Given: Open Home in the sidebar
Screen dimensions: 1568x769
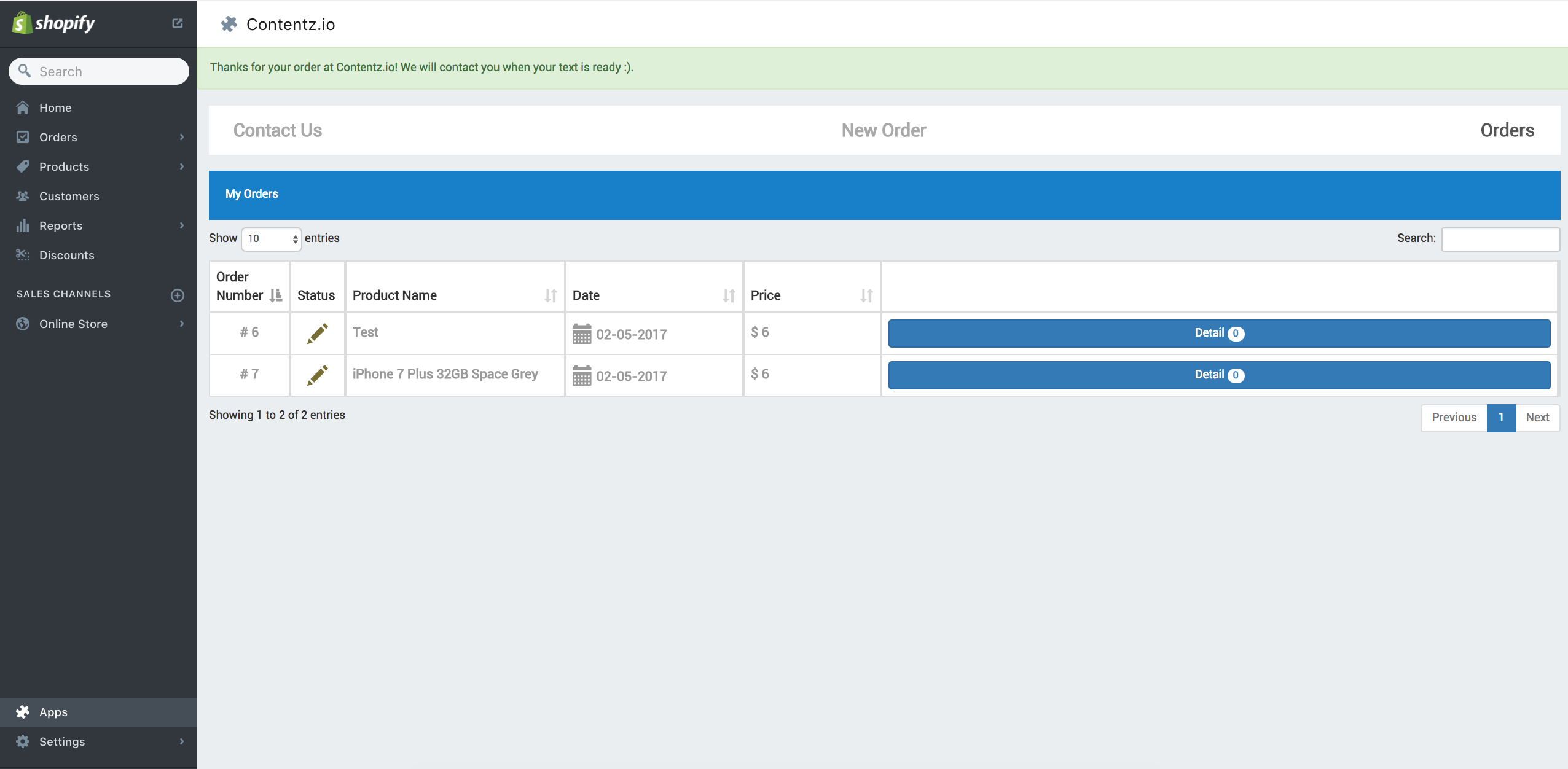Looking at the screenshot, I should click(98, 107).
